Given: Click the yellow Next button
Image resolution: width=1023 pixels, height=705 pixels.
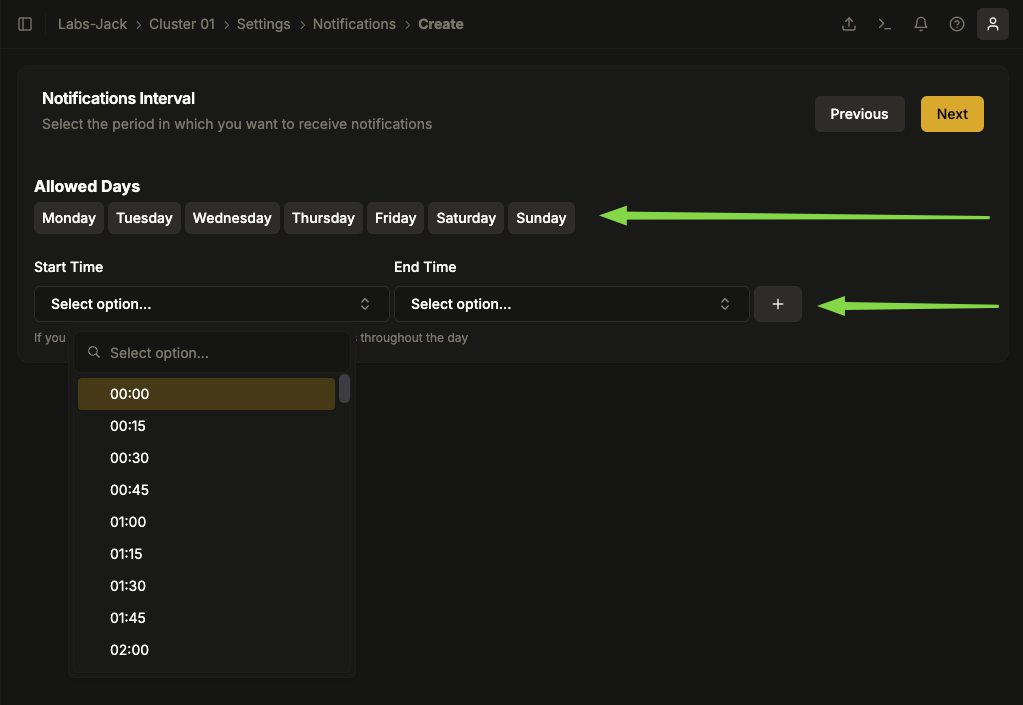Looking at the screenshot, I should coord(952,114).
